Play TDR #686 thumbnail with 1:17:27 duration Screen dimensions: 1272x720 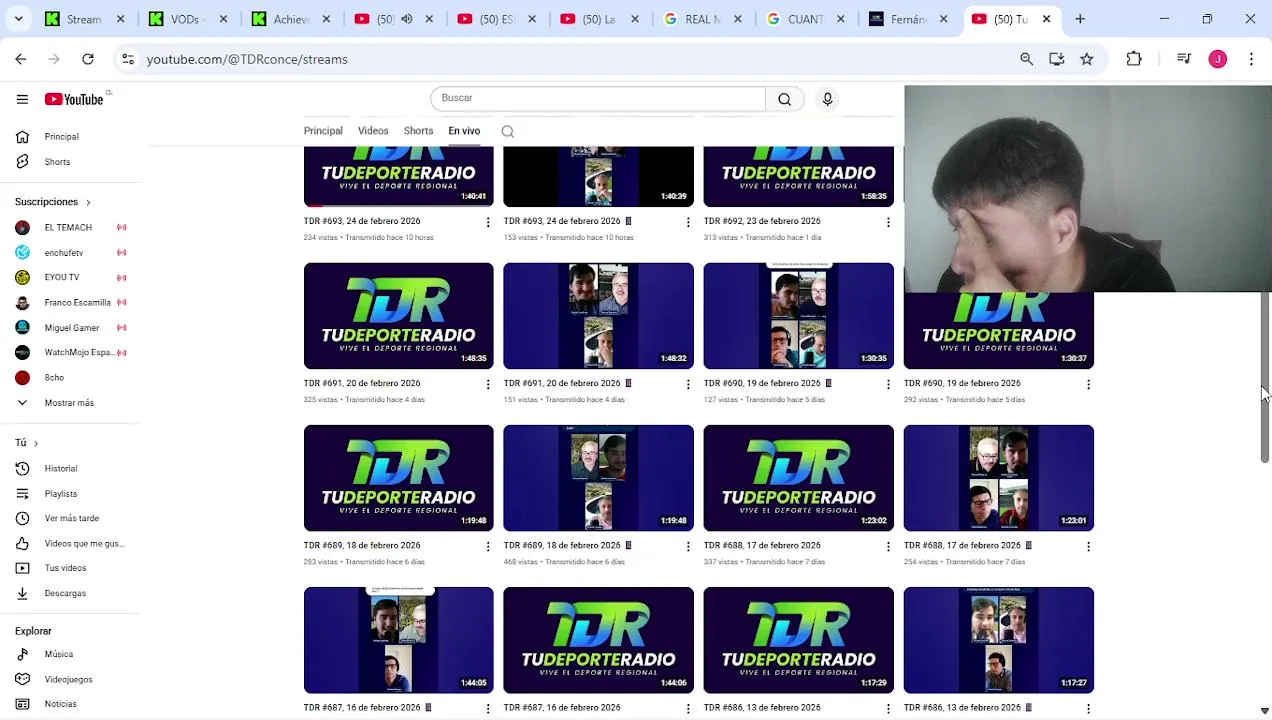click(x=998, y=640)
